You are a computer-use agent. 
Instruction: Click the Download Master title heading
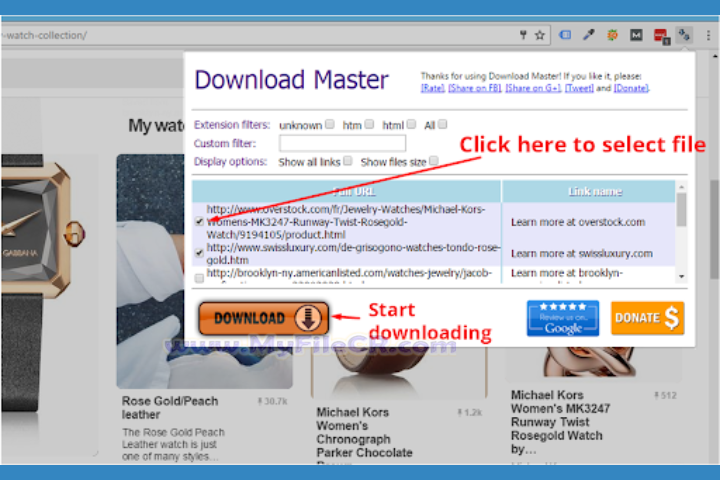coord(292,79)
